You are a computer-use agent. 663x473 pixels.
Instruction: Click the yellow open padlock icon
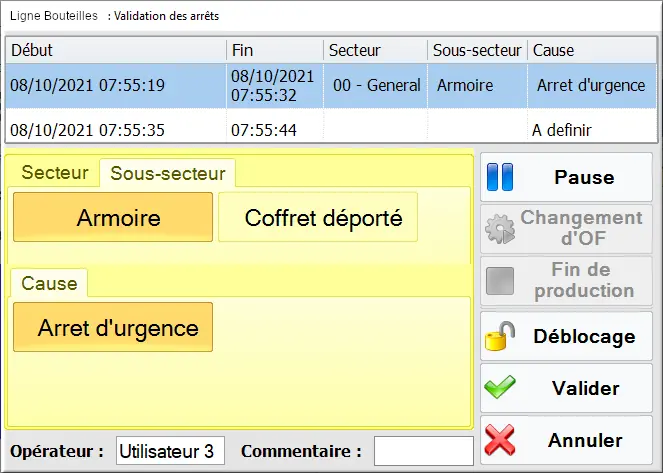499,336
